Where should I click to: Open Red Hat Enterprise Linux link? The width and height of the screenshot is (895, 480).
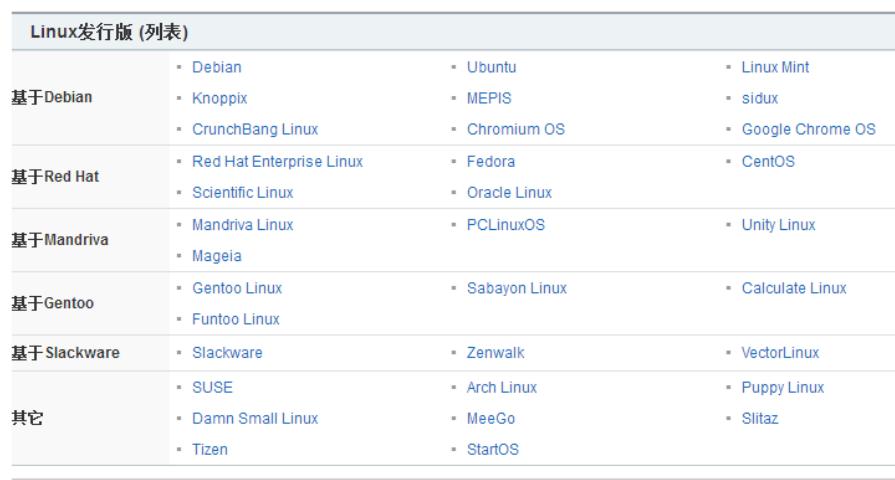click(277, 161)
